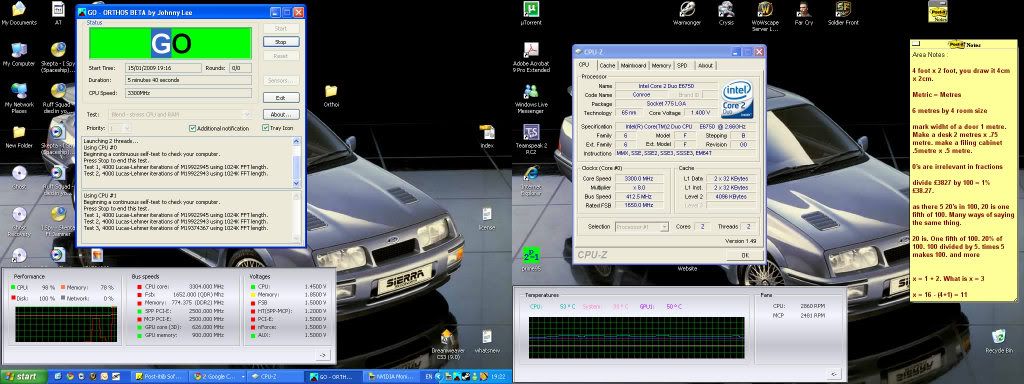1024x384 pixels.
Task: Click OK in the CPU-Z window
Action: (x=744, y=255)
